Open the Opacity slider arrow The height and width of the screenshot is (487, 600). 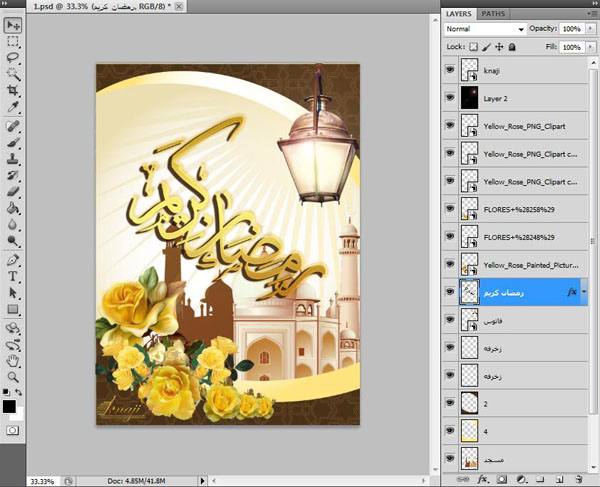[588, 30]
